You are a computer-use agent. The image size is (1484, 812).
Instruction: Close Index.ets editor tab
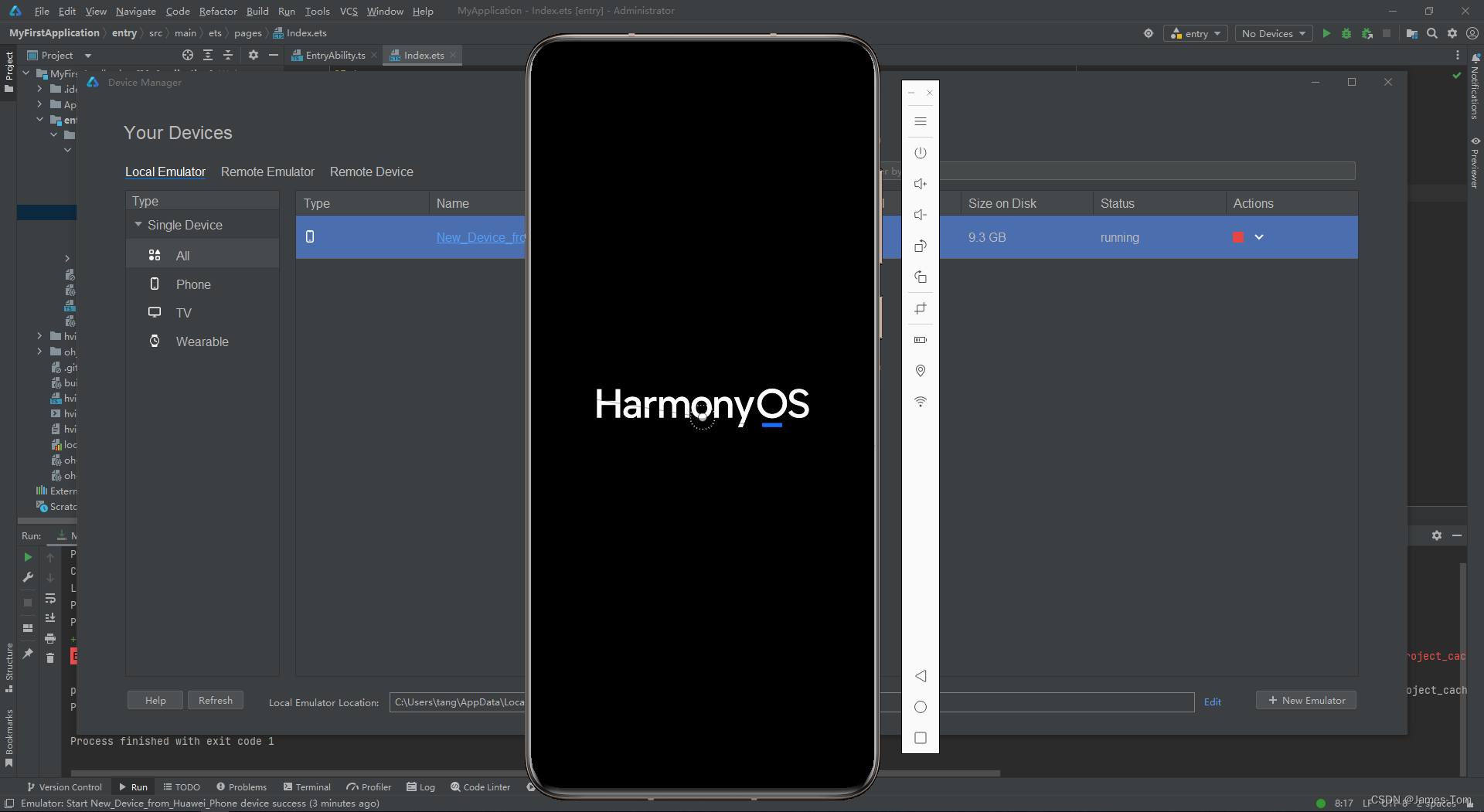(x=453, y=55)
